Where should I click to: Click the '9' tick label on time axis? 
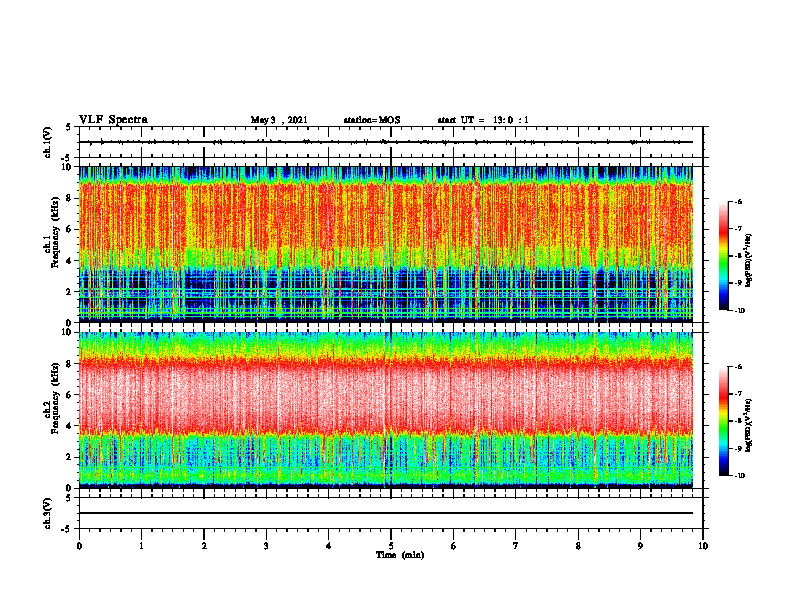tap(640, 546)
